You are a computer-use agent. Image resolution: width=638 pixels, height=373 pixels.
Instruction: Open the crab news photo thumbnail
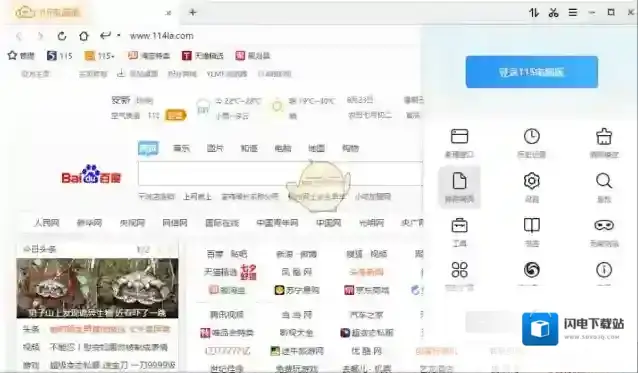pyautogui.click(x=97, y=288)
